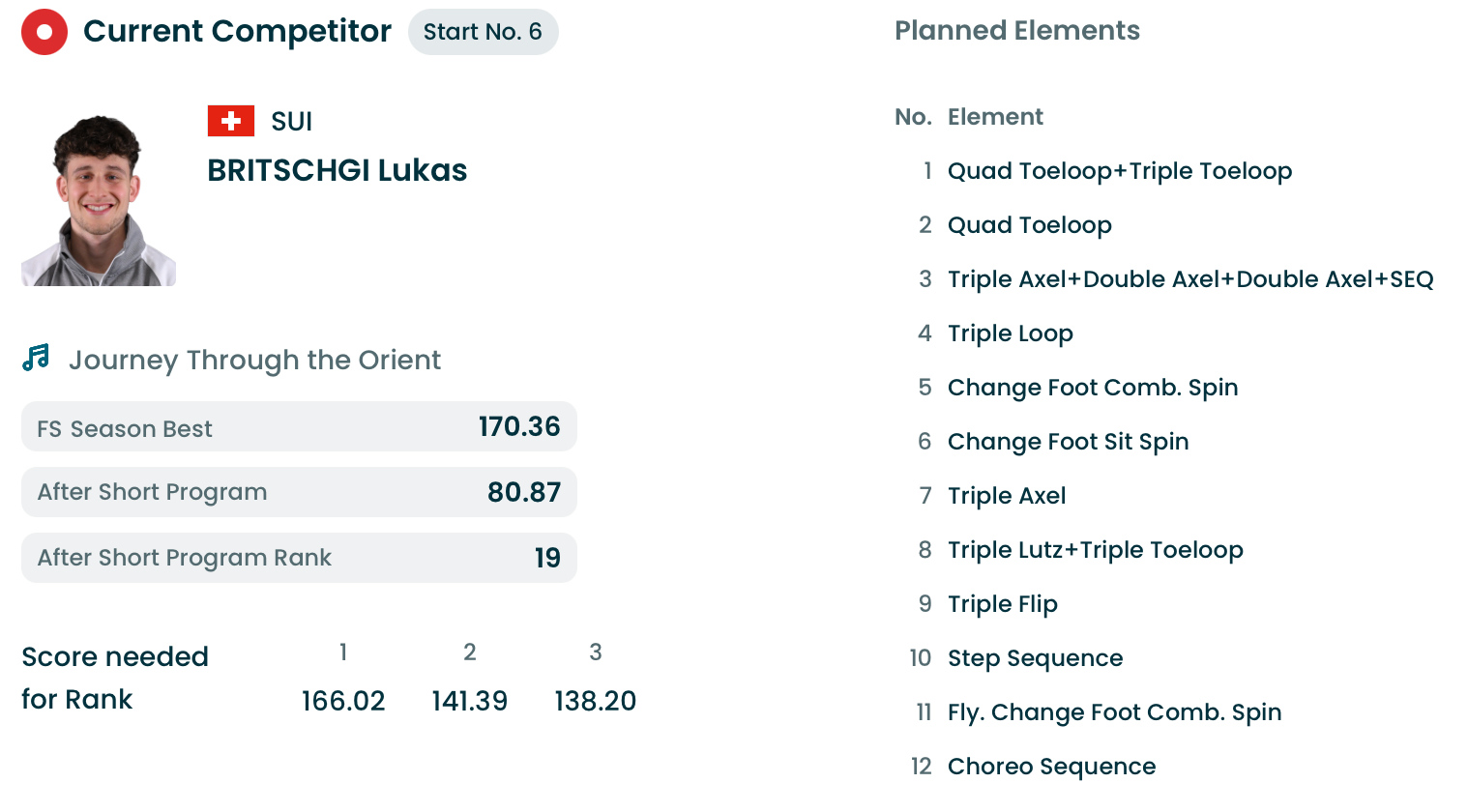The image size is (1468, 812).
Task: Select Change Foot Sit Spin element
Action: pyautogui.click(x=1068, y=442)
